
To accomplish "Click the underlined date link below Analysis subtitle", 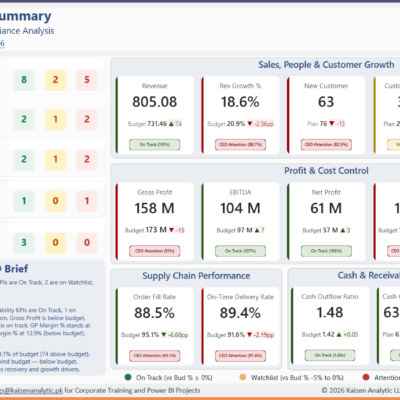I will pyautogui.click(x=2, y=44).
